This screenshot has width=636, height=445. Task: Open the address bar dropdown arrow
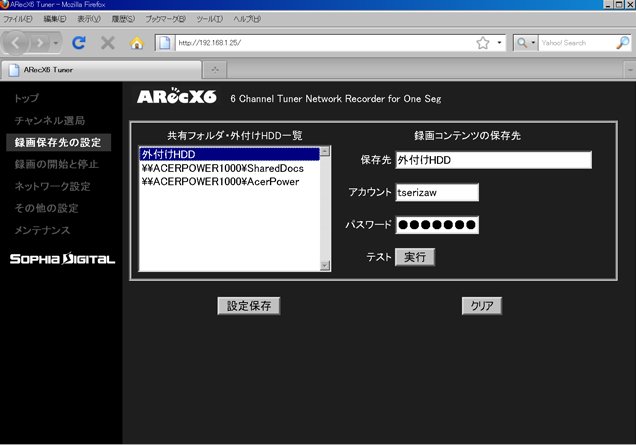(x=499, y=43)
